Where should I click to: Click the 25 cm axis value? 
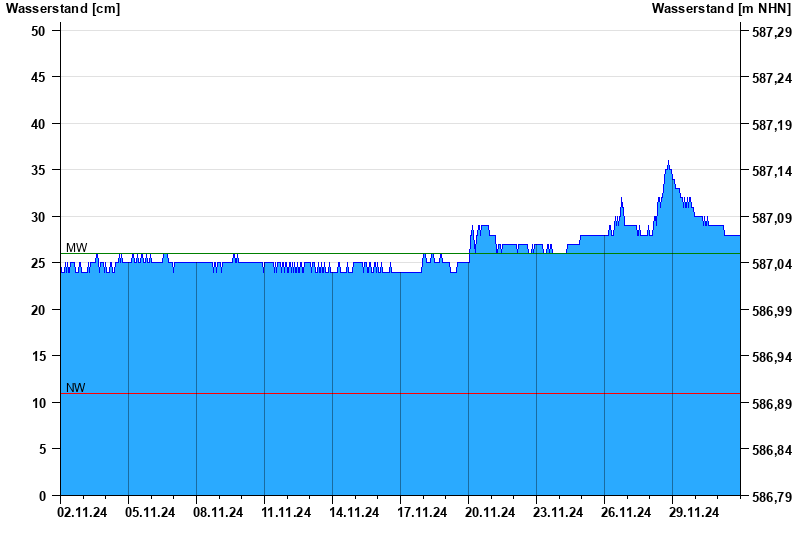(38, 263)
